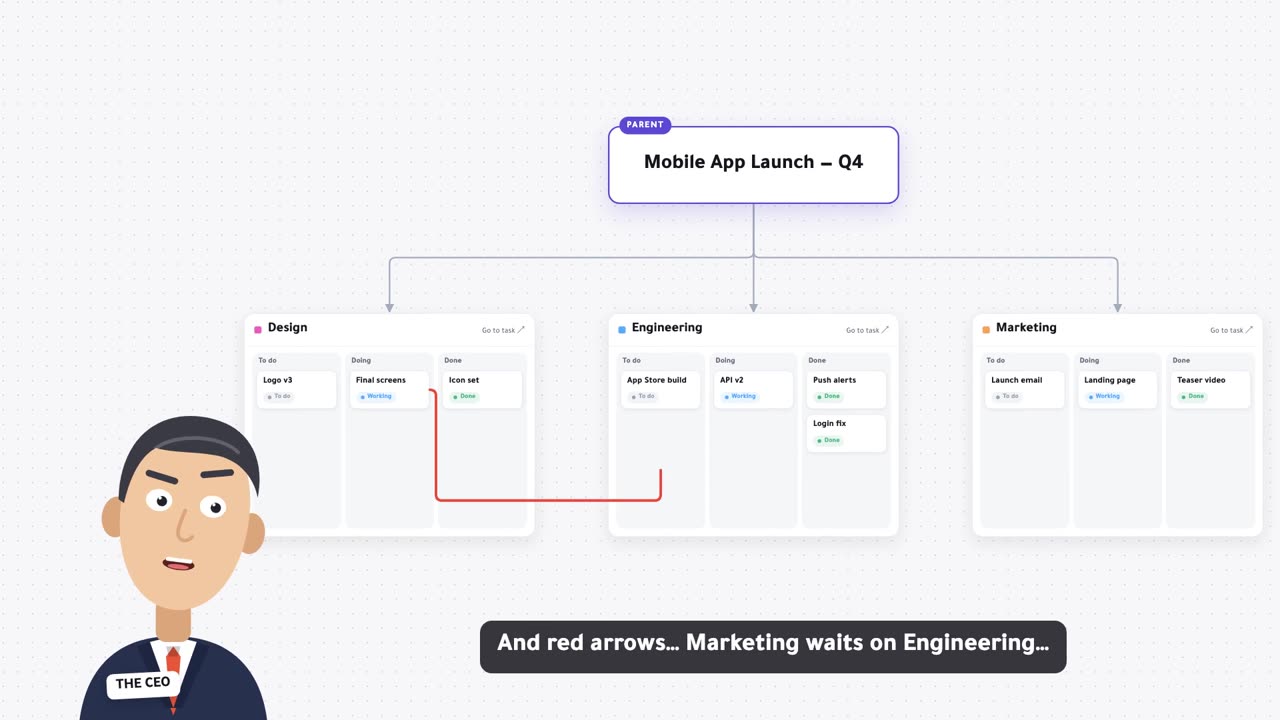Screen dimensions: 1280x720
Task: Open the Logo v3 card
Action: [297, 389]
